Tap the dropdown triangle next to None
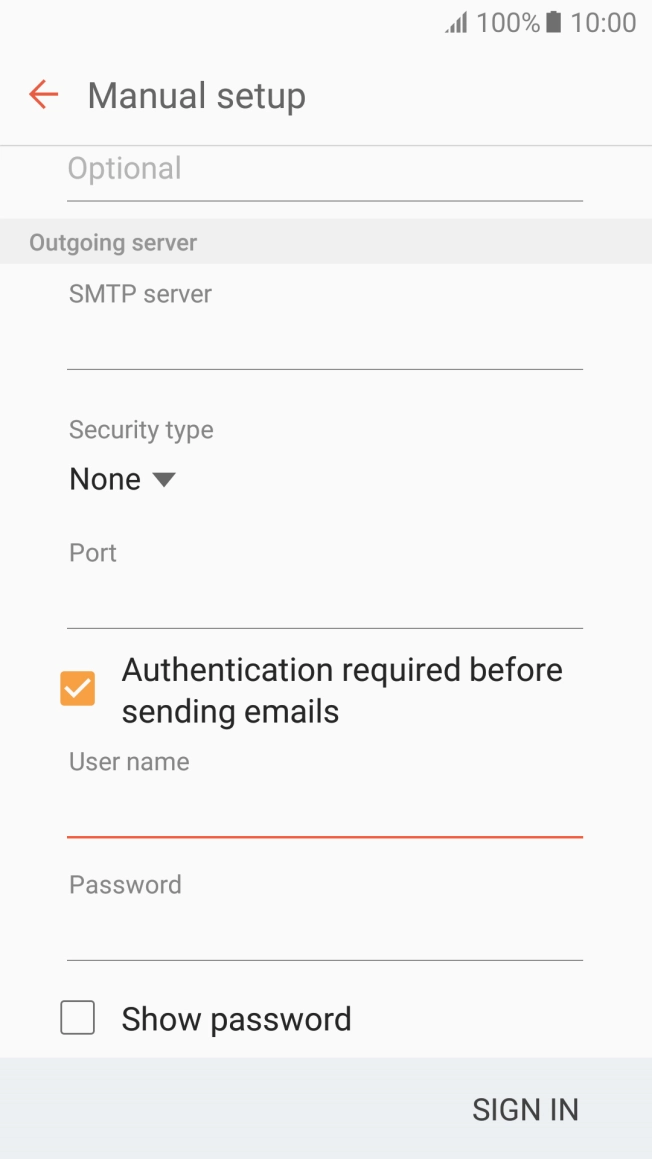This screenshot has height=1159, width=652. click(x=163, y=480)
